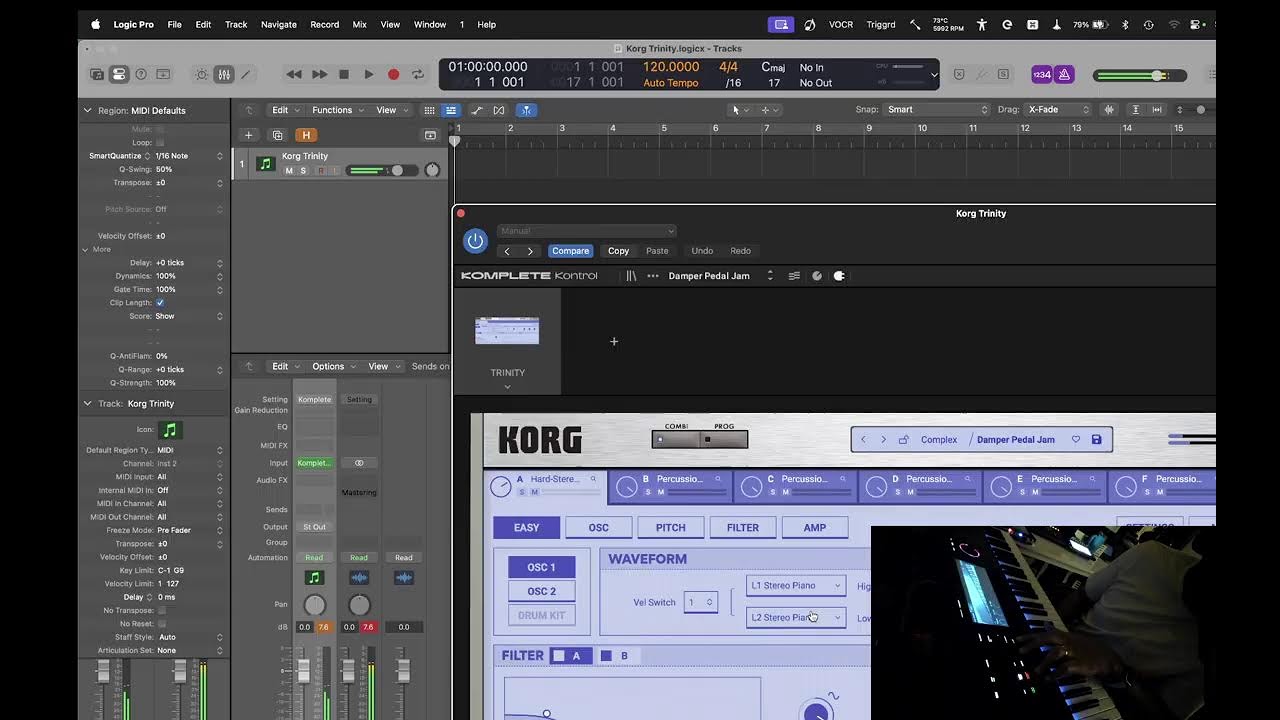Show the automation curve icon
This screenshot has height=720, width=1280.
click(477, 110)
